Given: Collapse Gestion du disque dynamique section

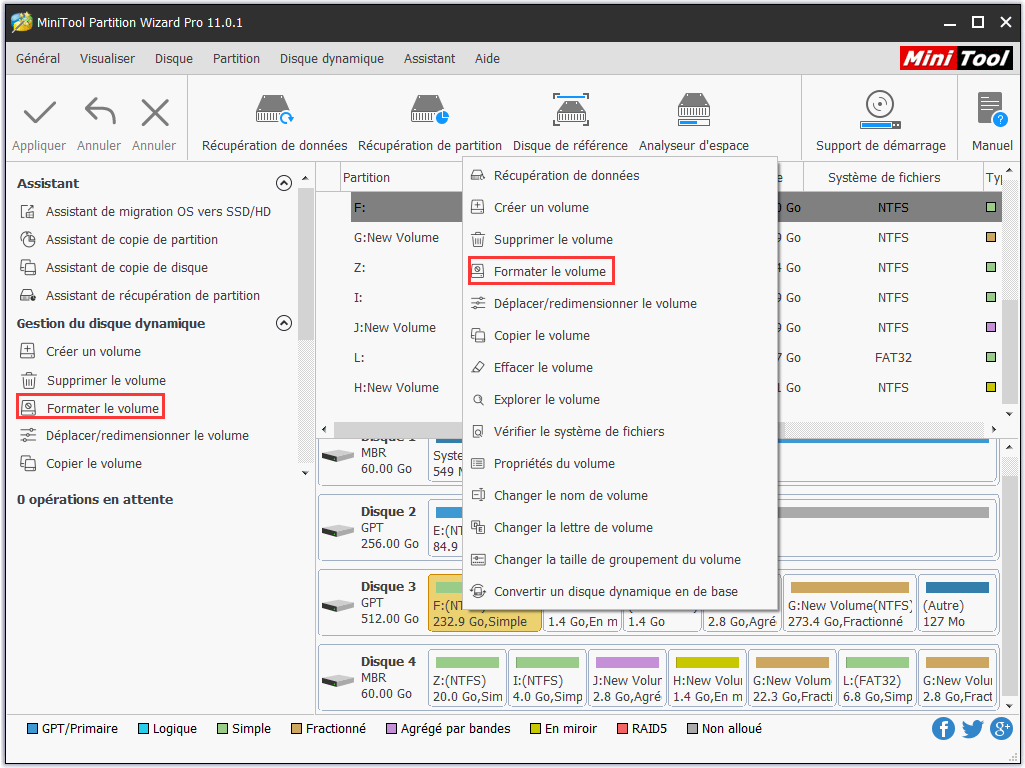Looking at the screenshot, I should (x=284, y=324).
